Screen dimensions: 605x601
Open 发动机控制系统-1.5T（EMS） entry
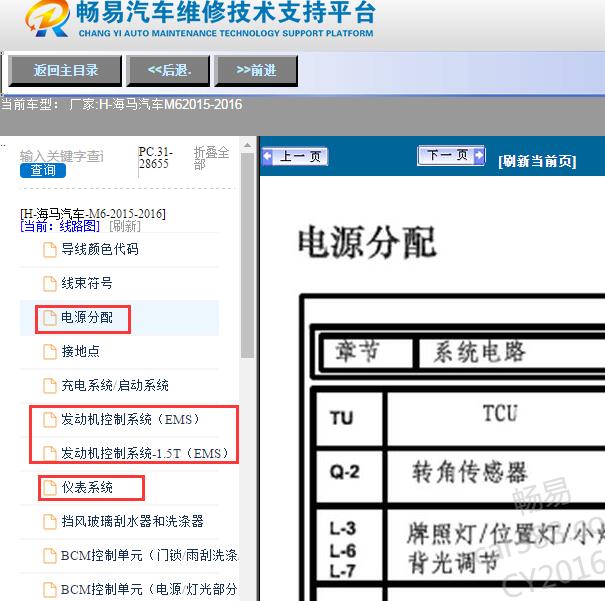click(x=145, y=453)
